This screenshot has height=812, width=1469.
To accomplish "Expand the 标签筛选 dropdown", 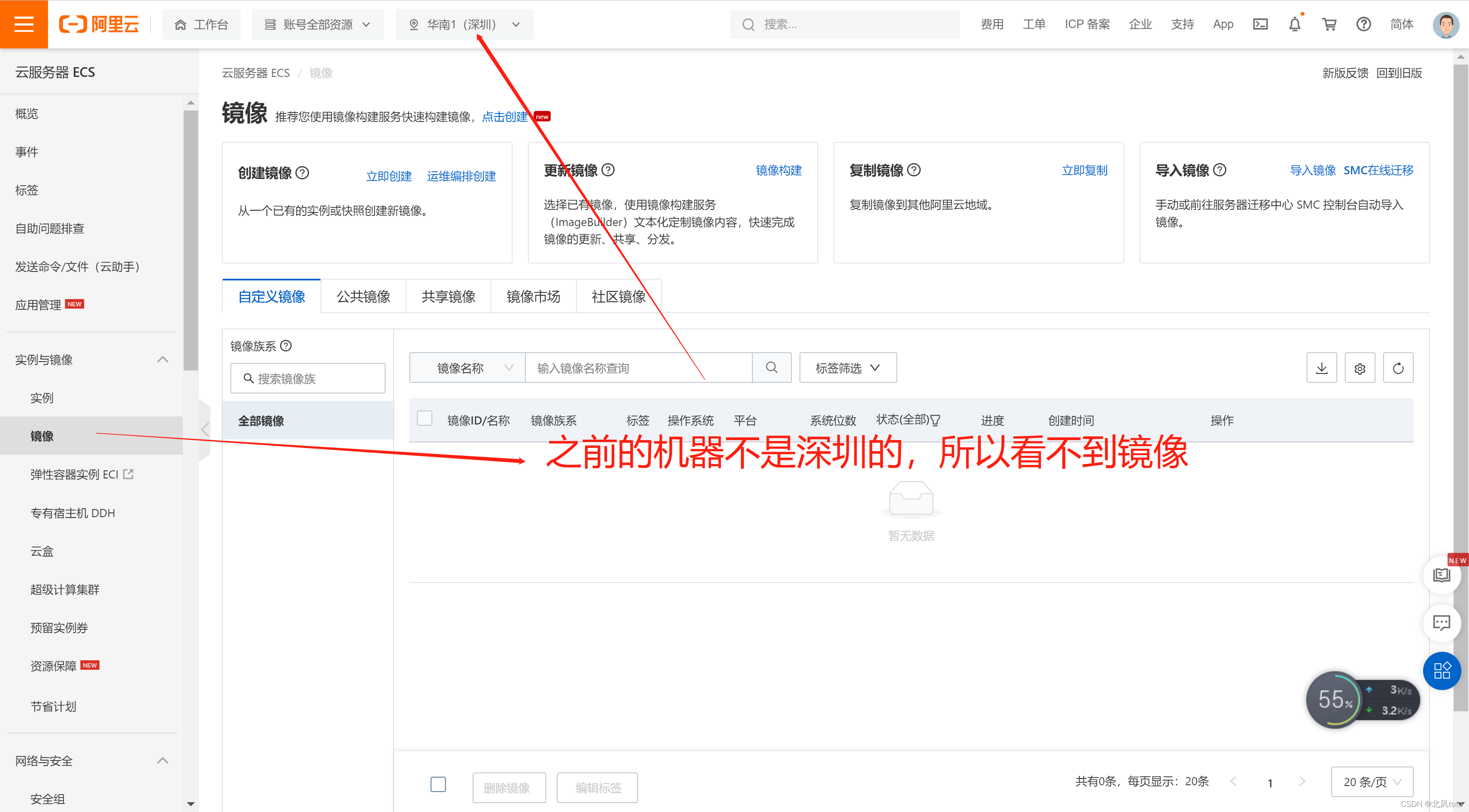I will [x=848, y=368].
